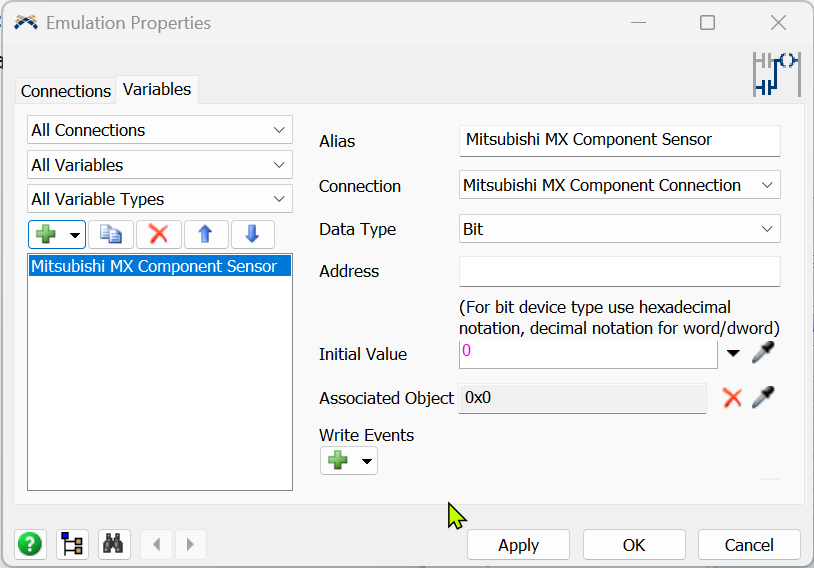Open the All Variable Types dropdown
This screenshot has width=814, height=568.
[x=160, y=199]
